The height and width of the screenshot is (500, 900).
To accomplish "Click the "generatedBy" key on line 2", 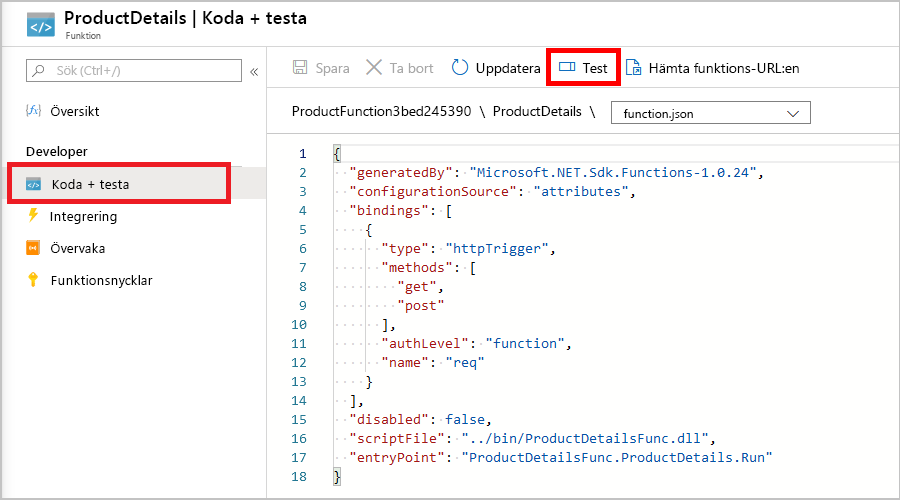I will (401, 172).
